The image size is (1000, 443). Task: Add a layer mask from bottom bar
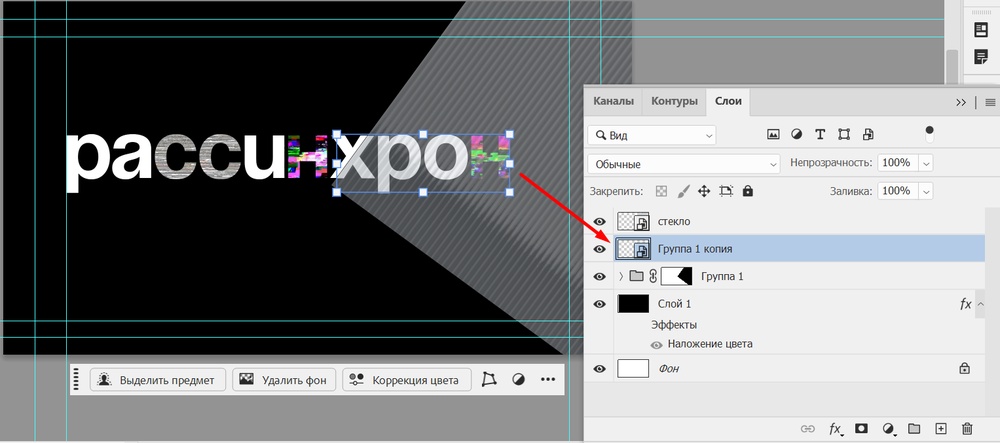click(860, 428)
